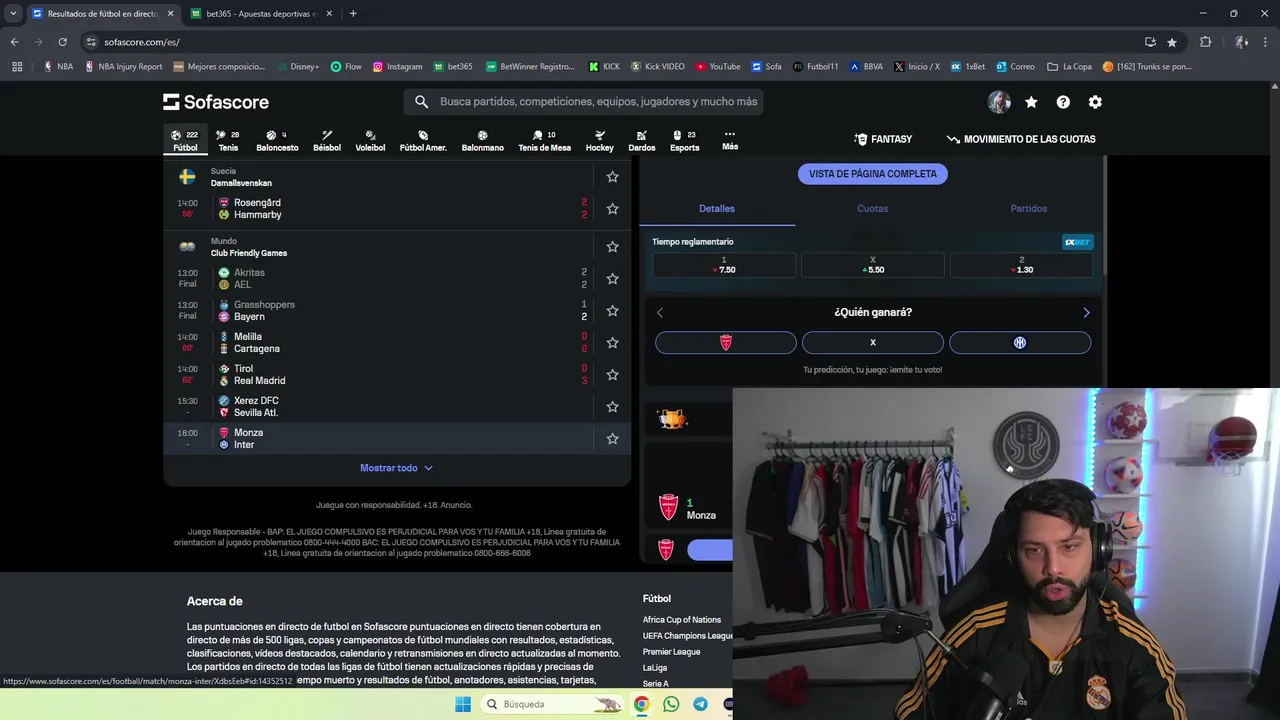Image resolution: width=1280 pixels, height=720 pixels.
Task: Open the Chrome tab search dropdown
Action: [x=13, y=14]
